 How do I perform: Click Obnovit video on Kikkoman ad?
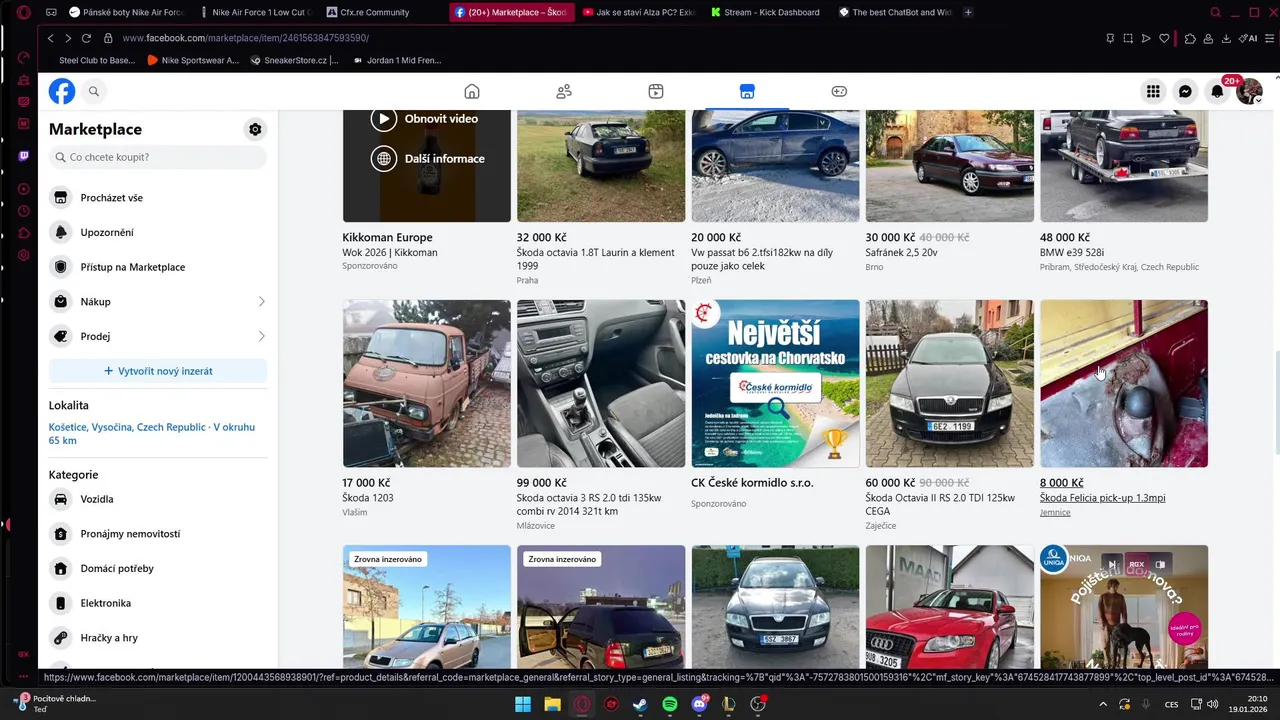[425, 119]
